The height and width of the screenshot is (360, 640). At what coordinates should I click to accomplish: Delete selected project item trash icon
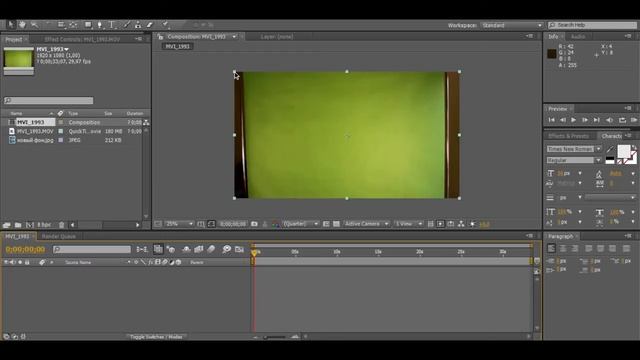pyautogui.click(x=62, y=225)
